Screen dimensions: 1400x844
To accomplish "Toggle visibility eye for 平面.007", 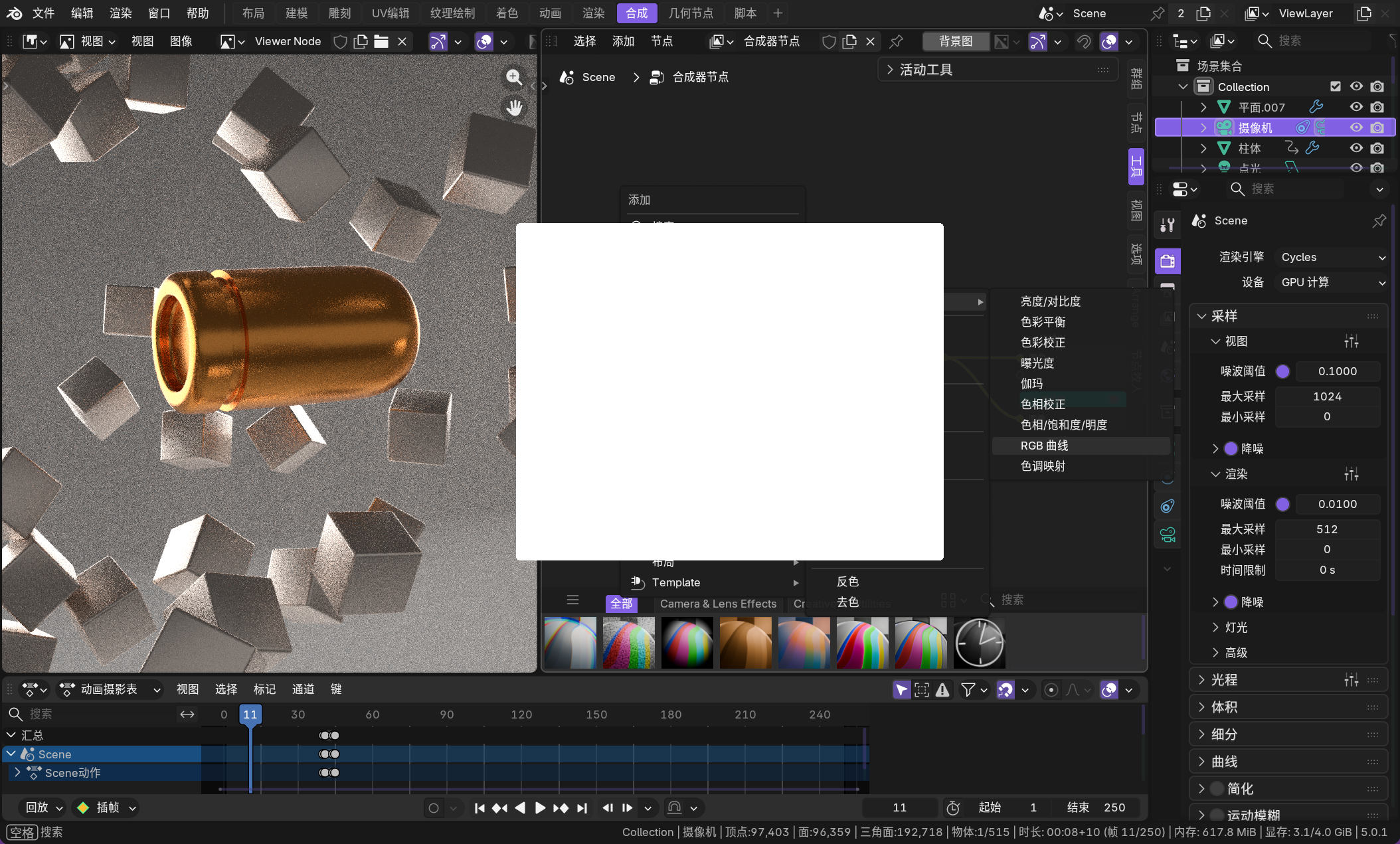I will click(1356, 107).
